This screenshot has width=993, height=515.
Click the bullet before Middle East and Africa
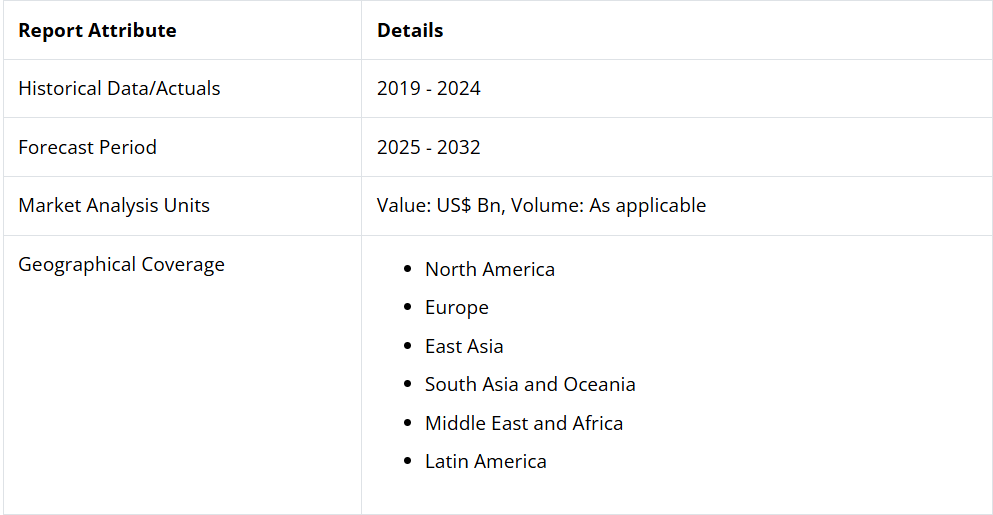click(x=407, y=423)
